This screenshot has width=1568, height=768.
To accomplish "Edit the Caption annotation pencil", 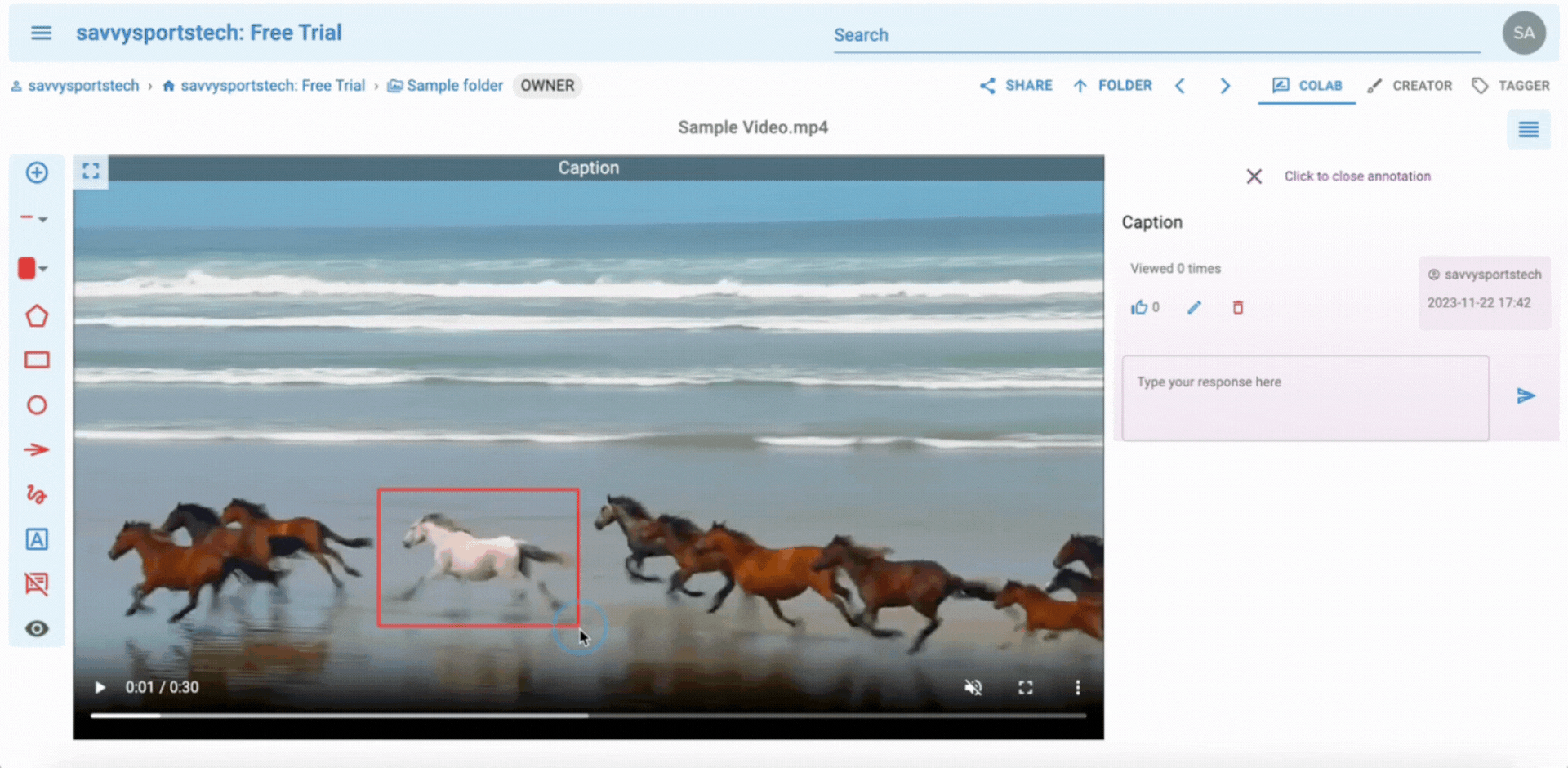I will pyautogui.click(x=1194, y=307).
